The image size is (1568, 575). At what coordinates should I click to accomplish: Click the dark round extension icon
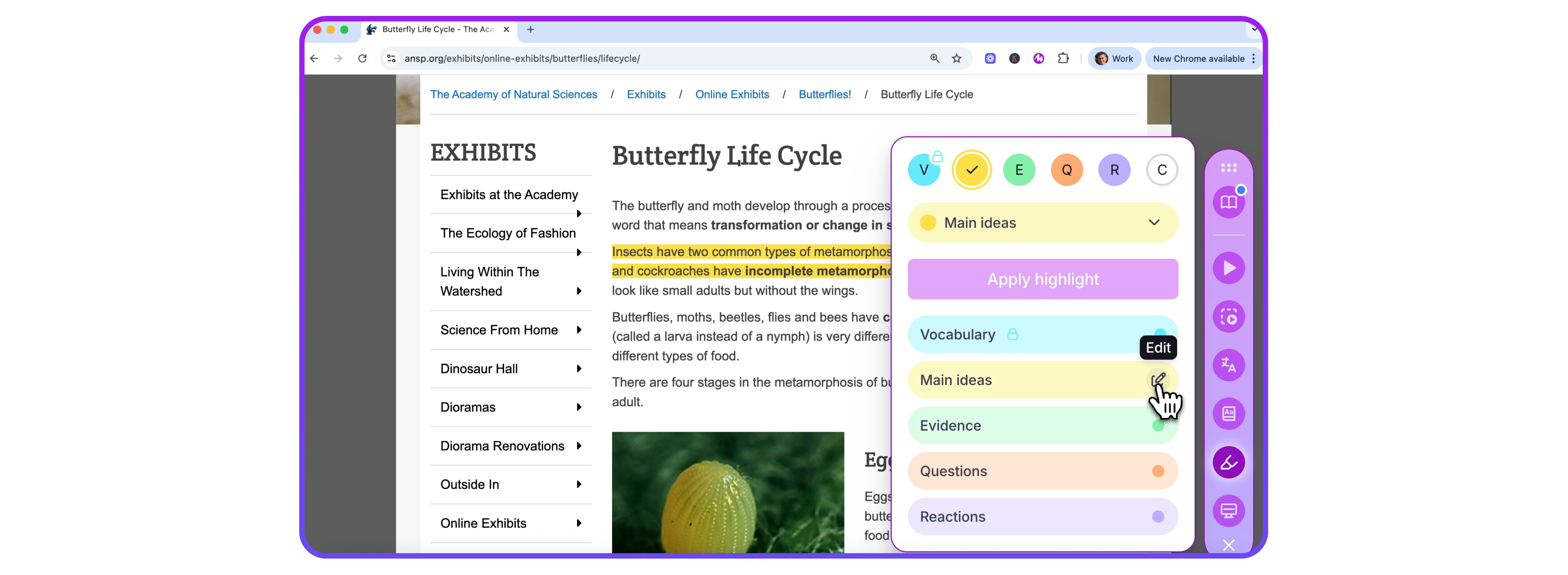(1014, 59)
